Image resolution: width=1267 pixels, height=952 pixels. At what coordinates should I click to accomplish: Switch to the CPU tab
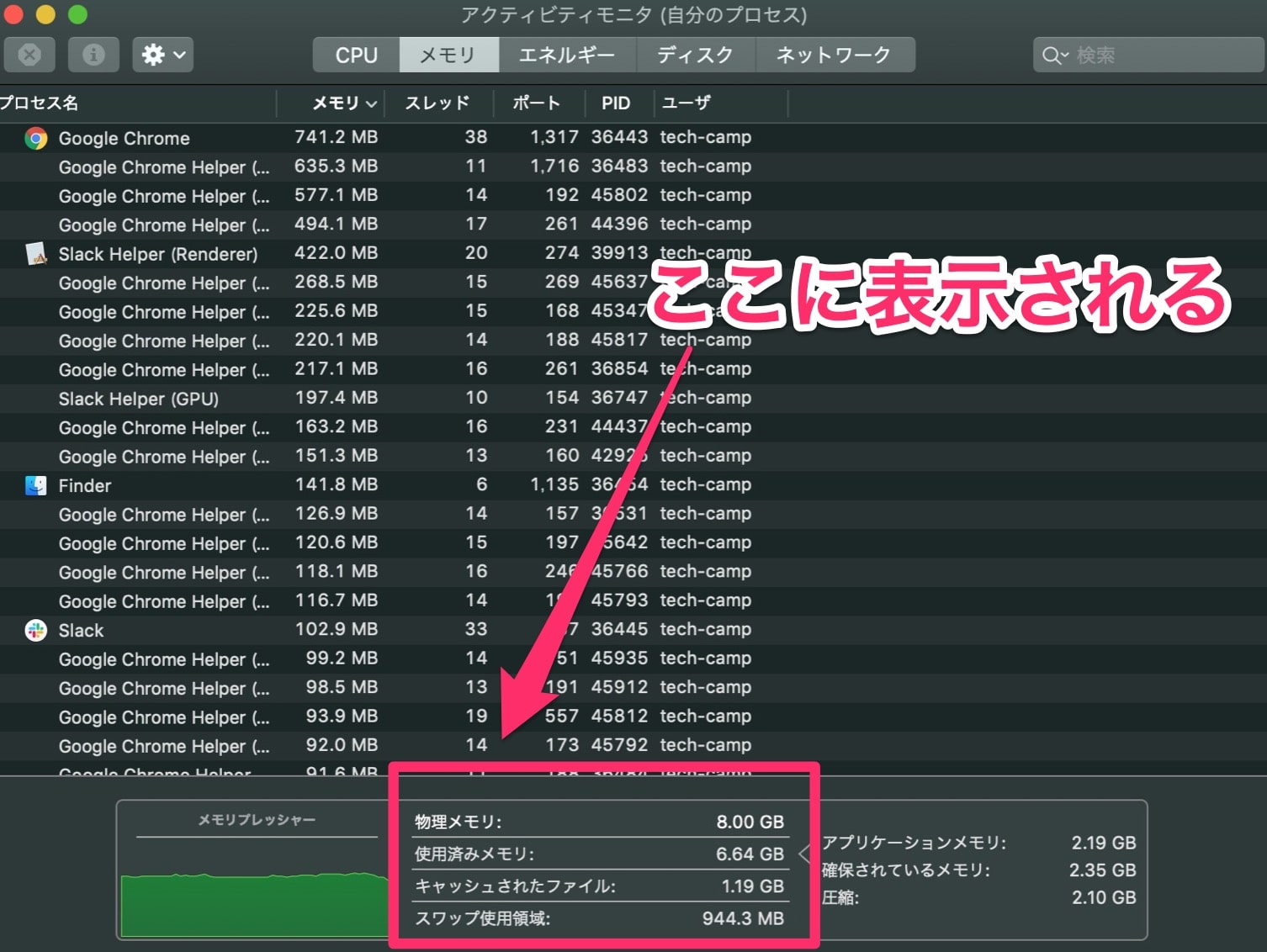tap(354, 54)
